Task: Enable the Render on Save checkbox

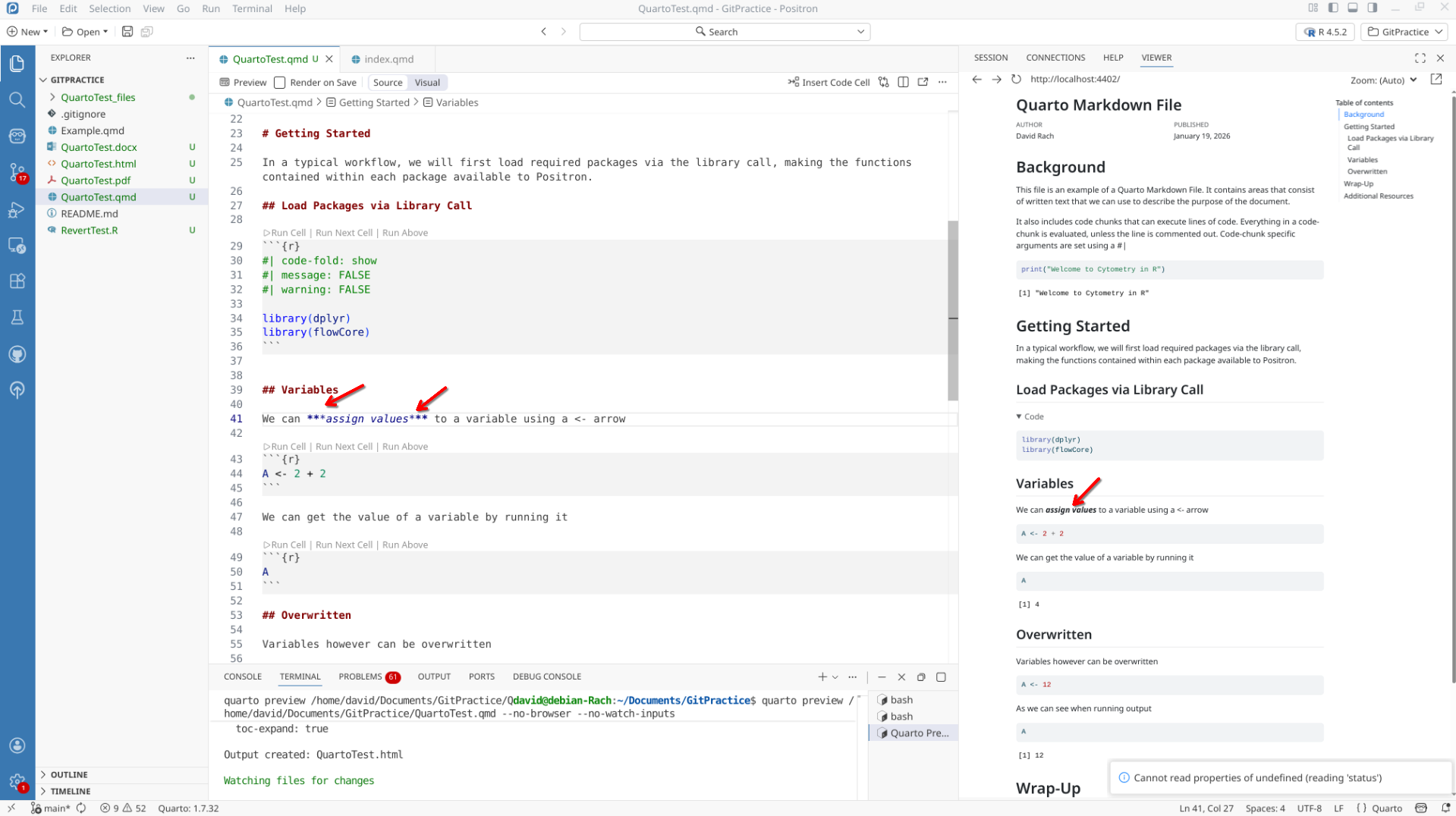Action: pyautogui.click(x=280, y=83)
